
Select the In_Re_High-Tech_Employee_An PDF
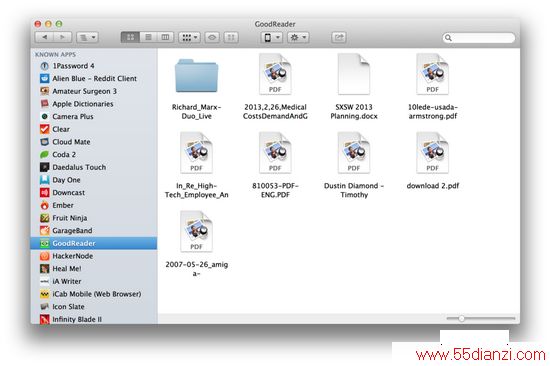[x=196, y=165]
